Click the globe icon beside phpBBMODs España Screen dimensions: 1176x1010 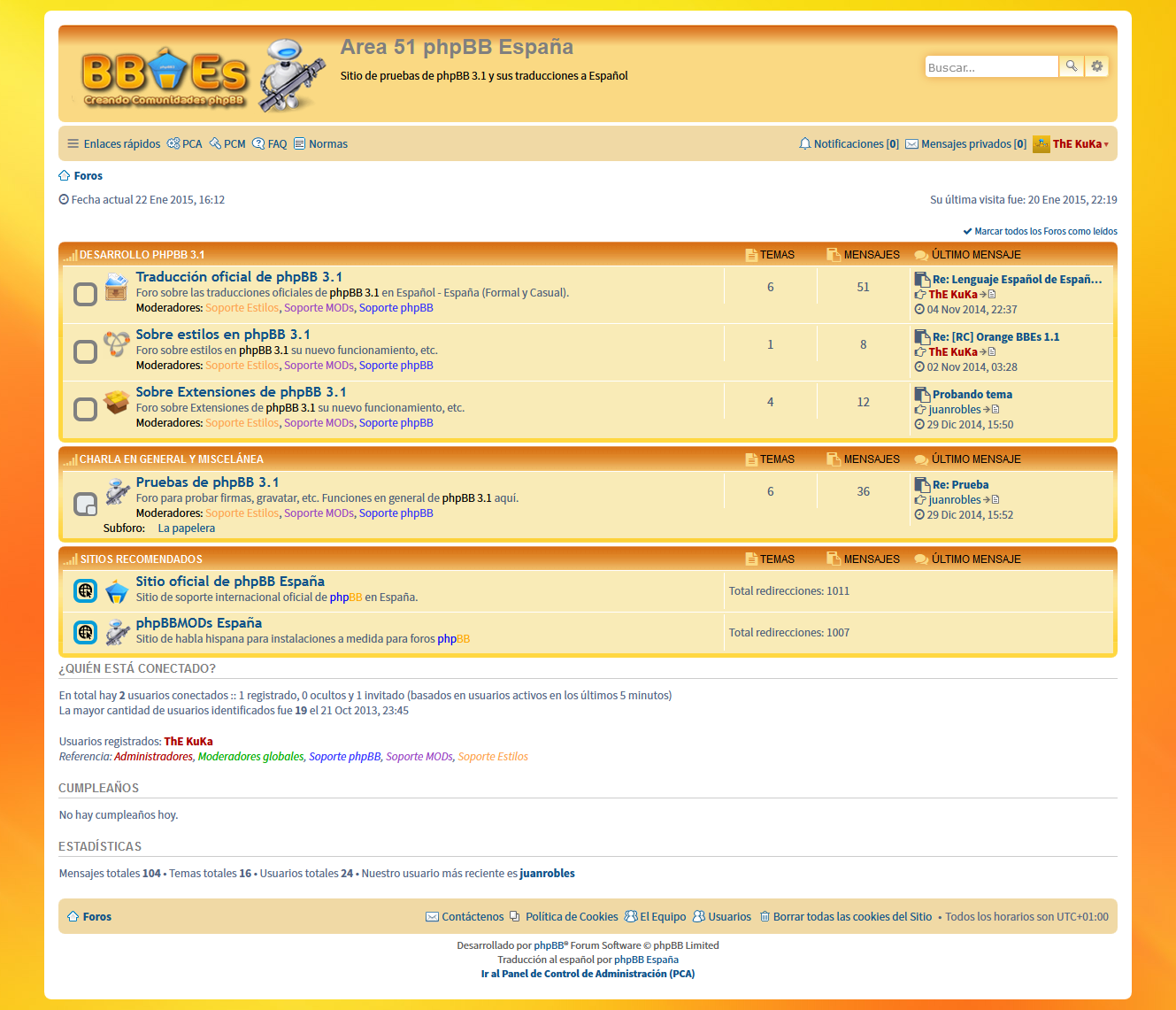(85, 632)
